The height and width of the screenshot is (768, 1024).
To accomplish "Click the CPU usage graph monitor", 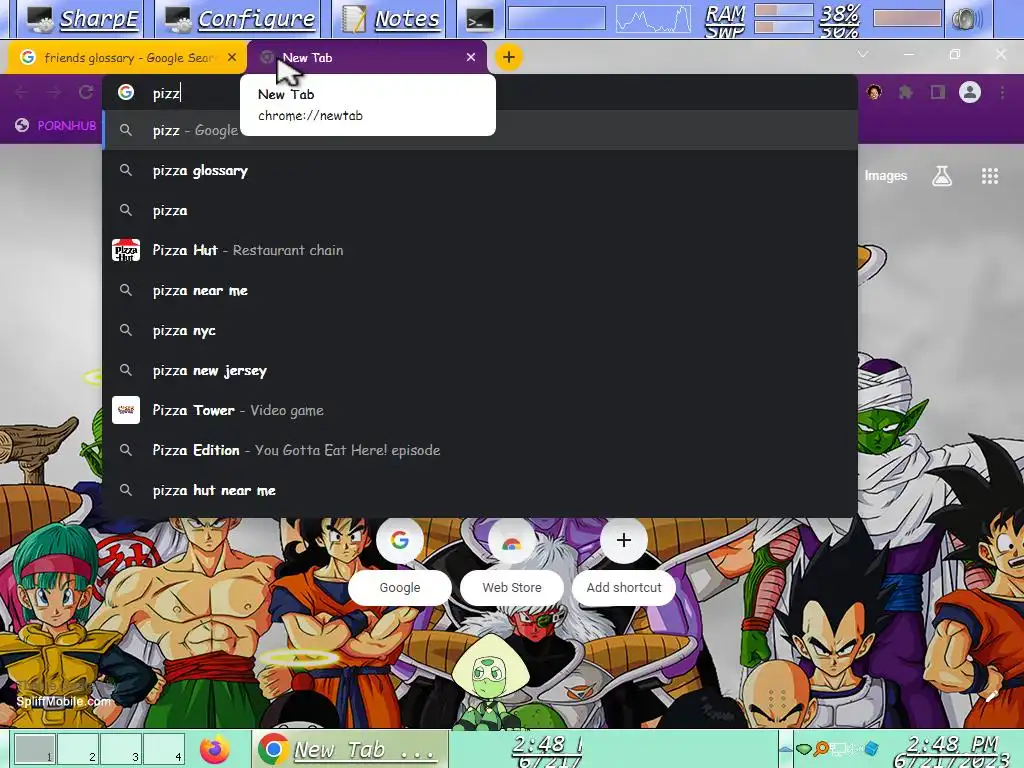I will (653, 19).
